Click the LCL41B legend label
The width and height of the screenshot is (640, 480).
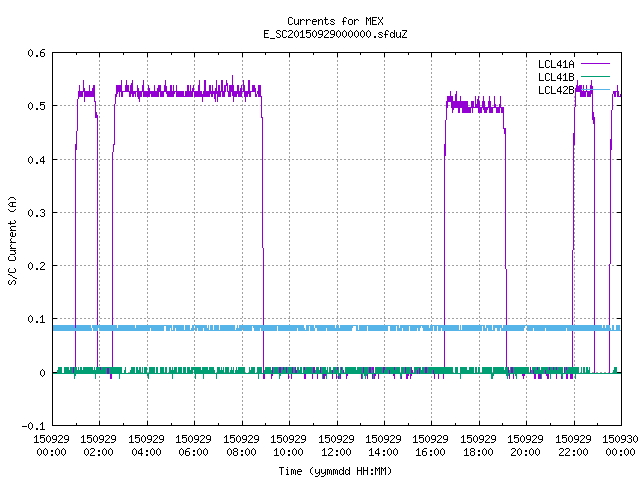(556, 77)
